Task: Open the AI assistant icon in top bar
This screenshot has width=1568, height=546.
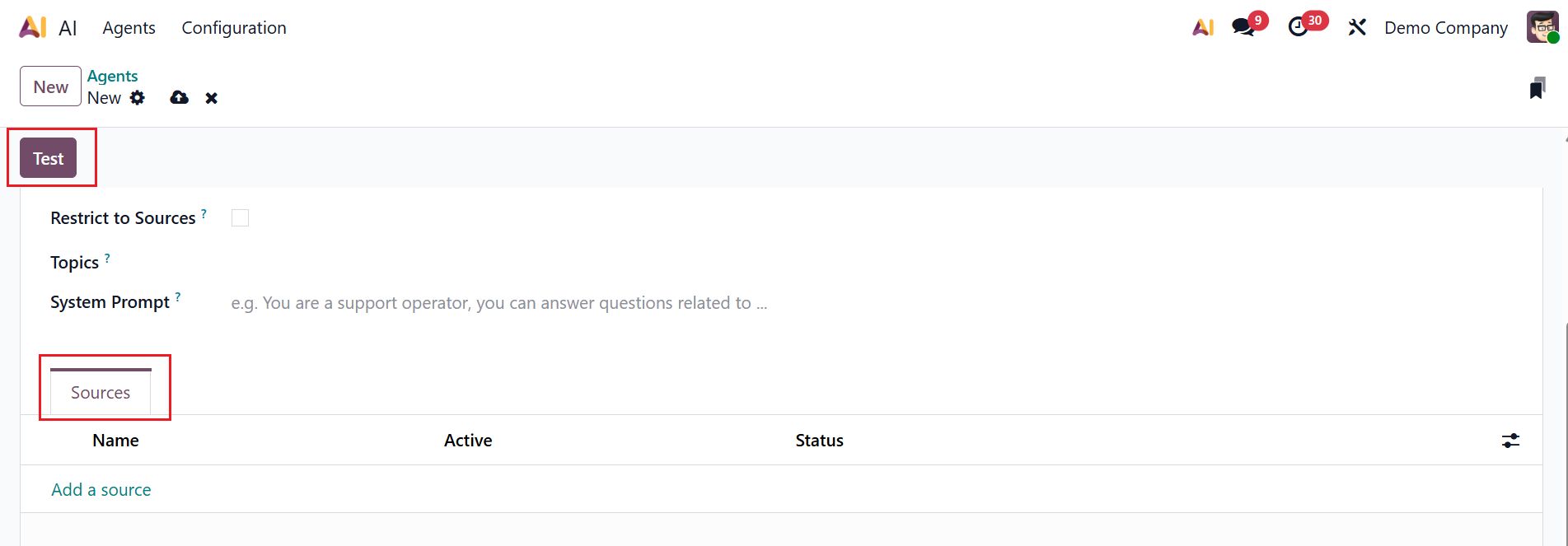Action: (1203, 27)
